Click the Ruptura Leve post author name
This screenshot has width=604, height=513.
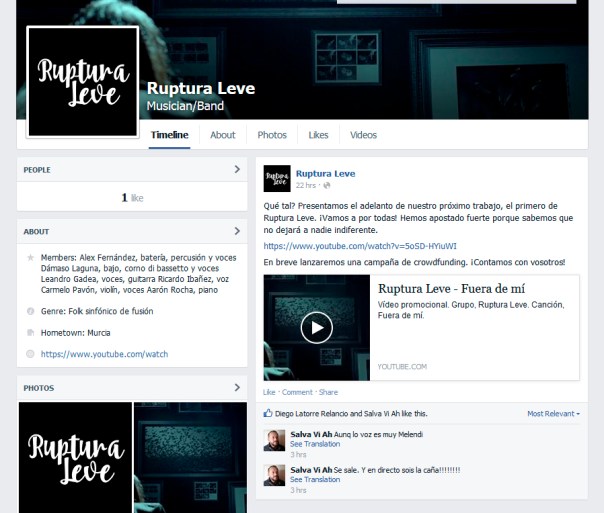click(x=325, y=174)
